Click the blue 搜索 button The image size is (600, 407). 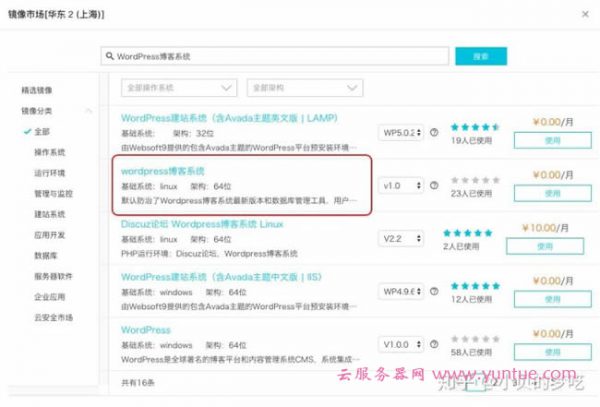[480, 56]
